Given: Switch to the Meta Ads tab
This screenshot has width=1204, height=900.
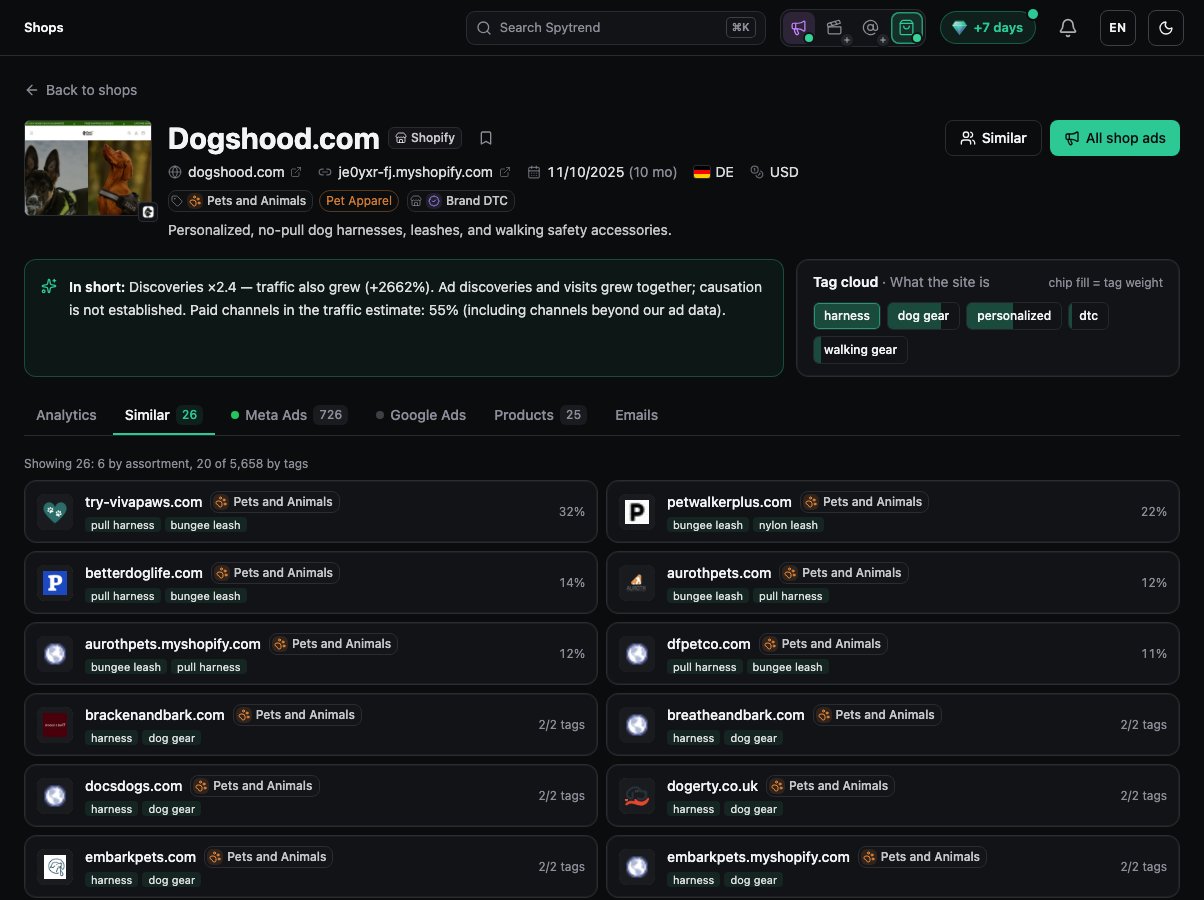Looking at the screenshot, I should [289, 415].
